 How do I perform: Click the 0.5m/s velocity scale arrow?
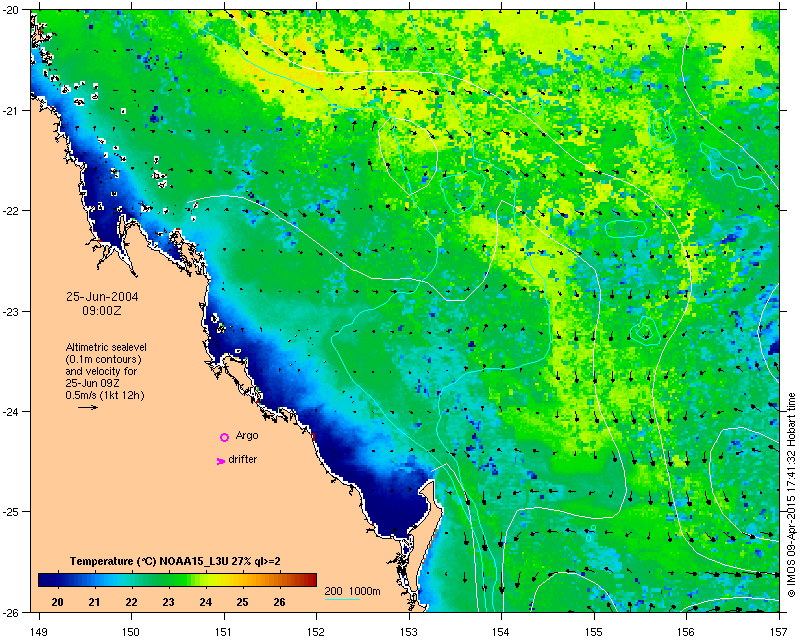(88, 407)
